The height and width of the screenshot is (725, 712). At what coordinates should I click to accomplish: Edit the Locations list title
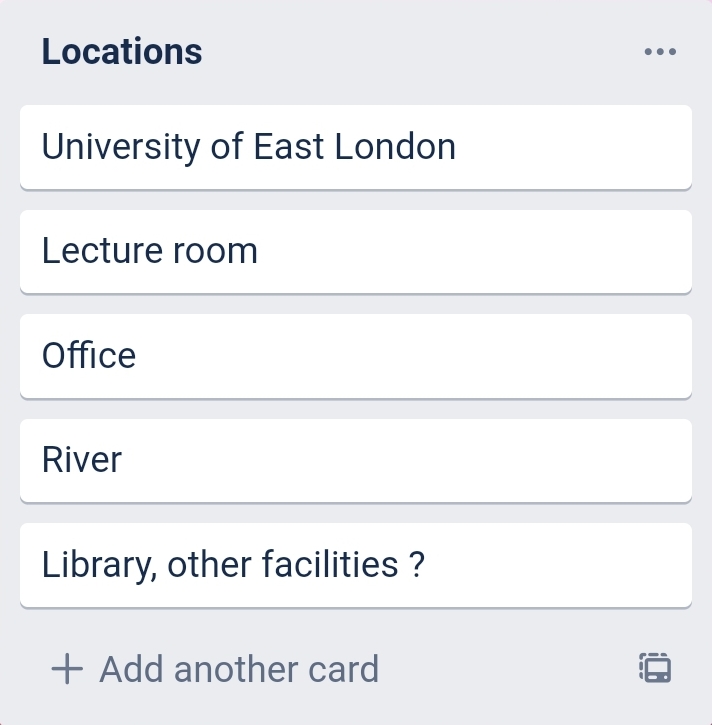pos(122,52)
